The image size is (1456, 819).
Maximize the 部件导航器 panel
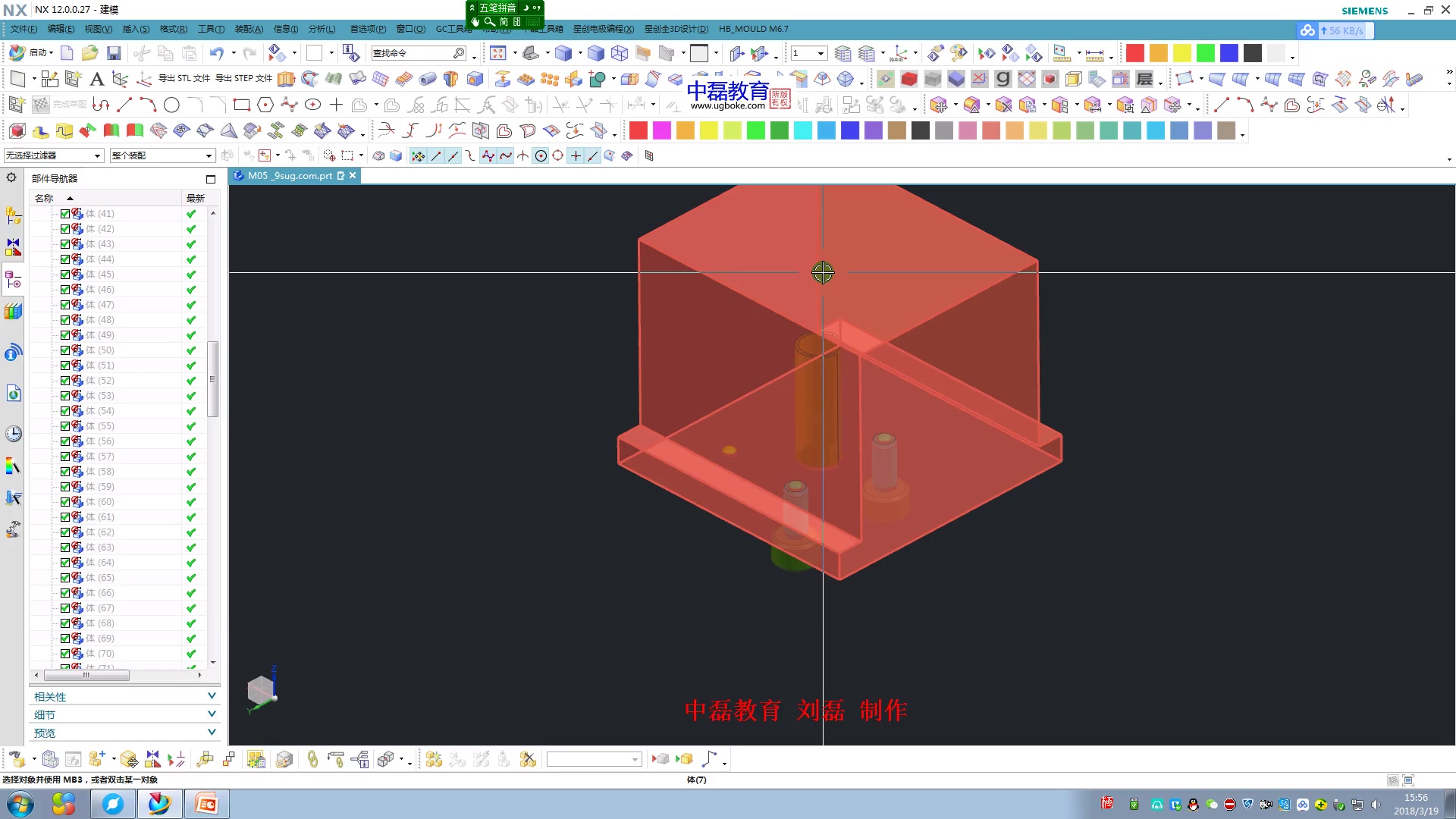click(x=211, y=179)
